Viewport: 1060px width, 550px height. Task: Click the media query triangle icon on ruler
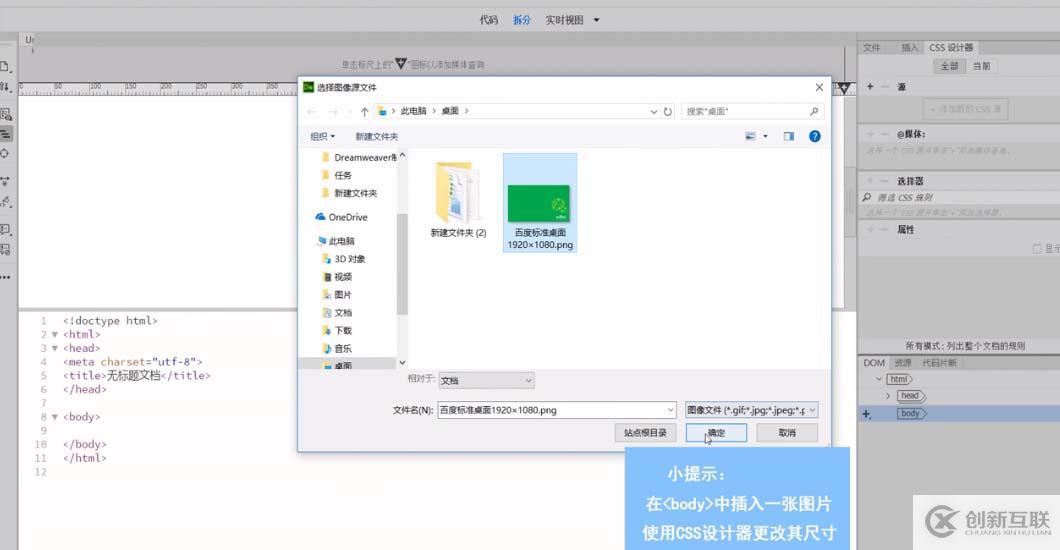click(x=844, y=88)
